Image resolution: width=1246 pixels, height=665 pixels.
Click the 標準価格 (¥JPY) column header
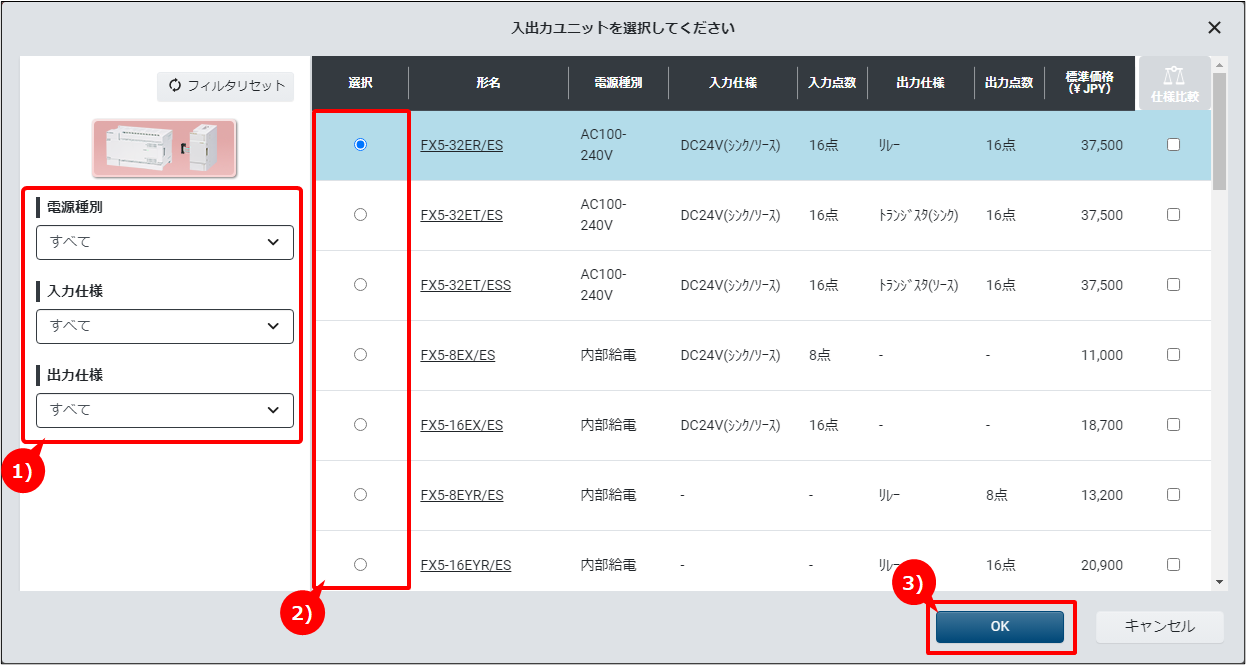[x=1090, y=83]
